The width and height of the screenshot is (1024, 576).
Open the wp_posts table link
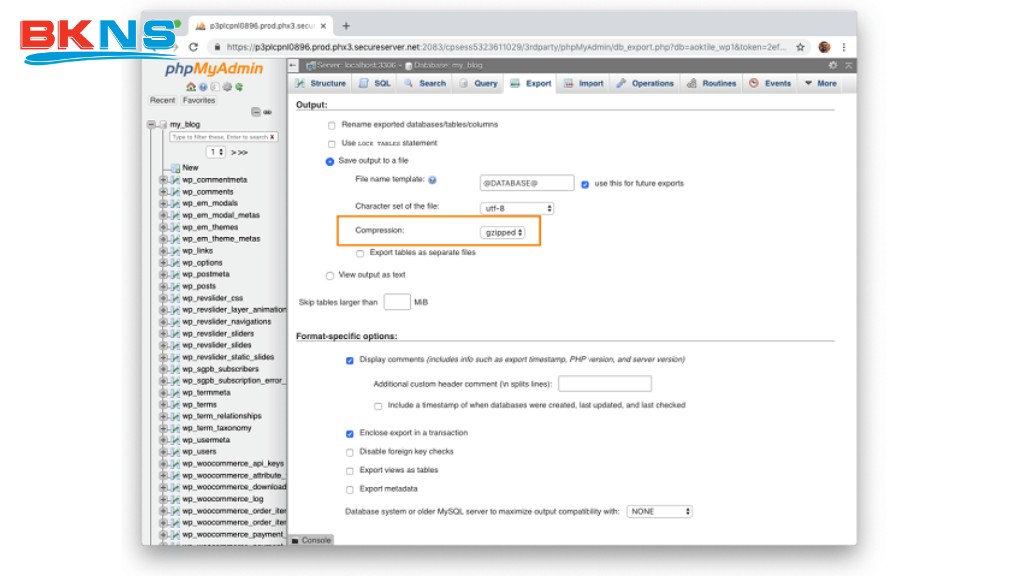point(198,286)
